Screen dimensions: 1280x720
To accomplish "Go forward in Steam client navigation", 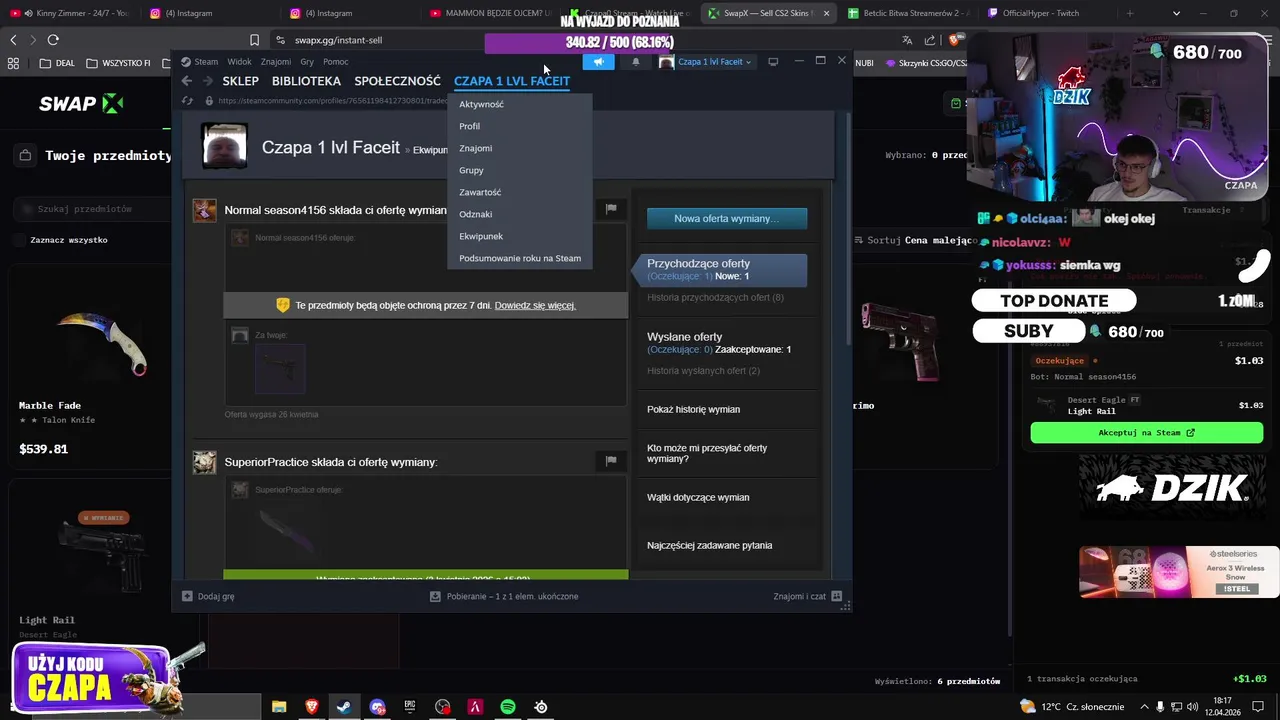I will tap(208, 81).
